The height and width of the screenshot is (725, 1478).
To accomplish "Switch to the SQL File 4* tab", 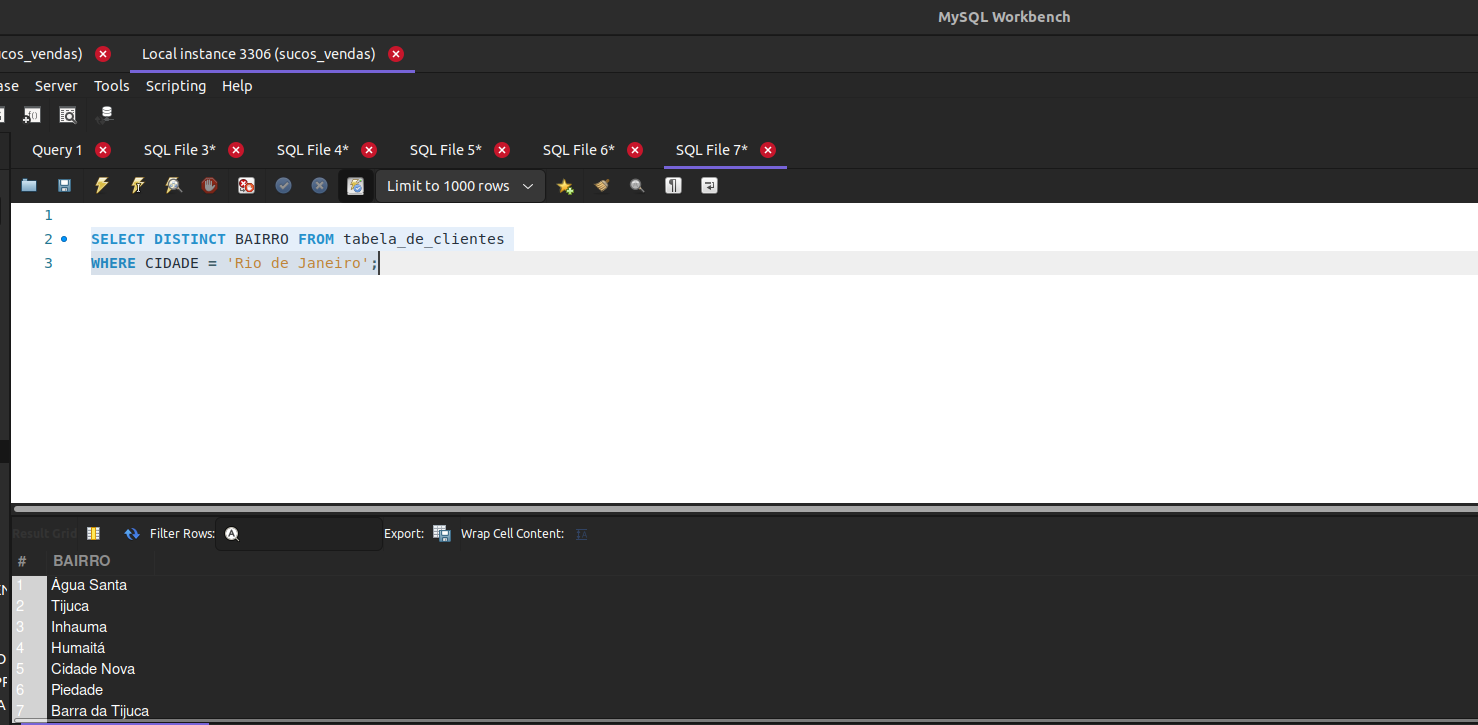I will pos(313,150).
